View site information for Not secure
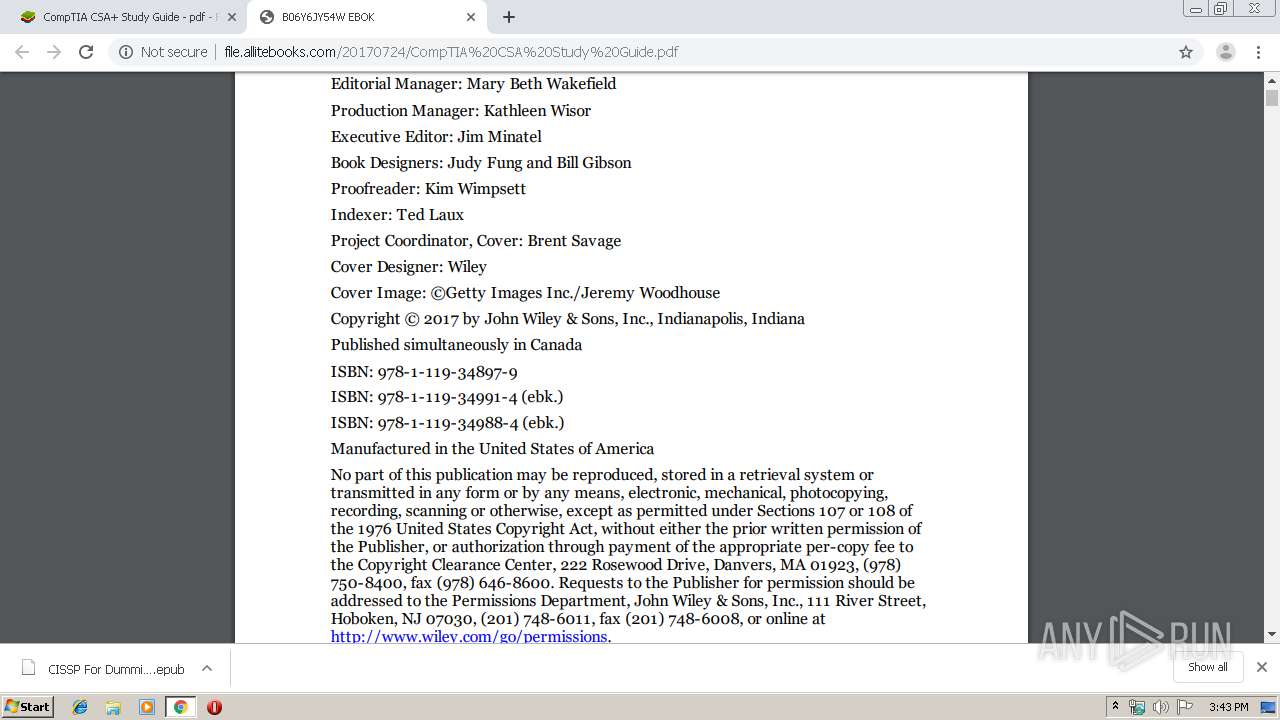 coord(163,52)
